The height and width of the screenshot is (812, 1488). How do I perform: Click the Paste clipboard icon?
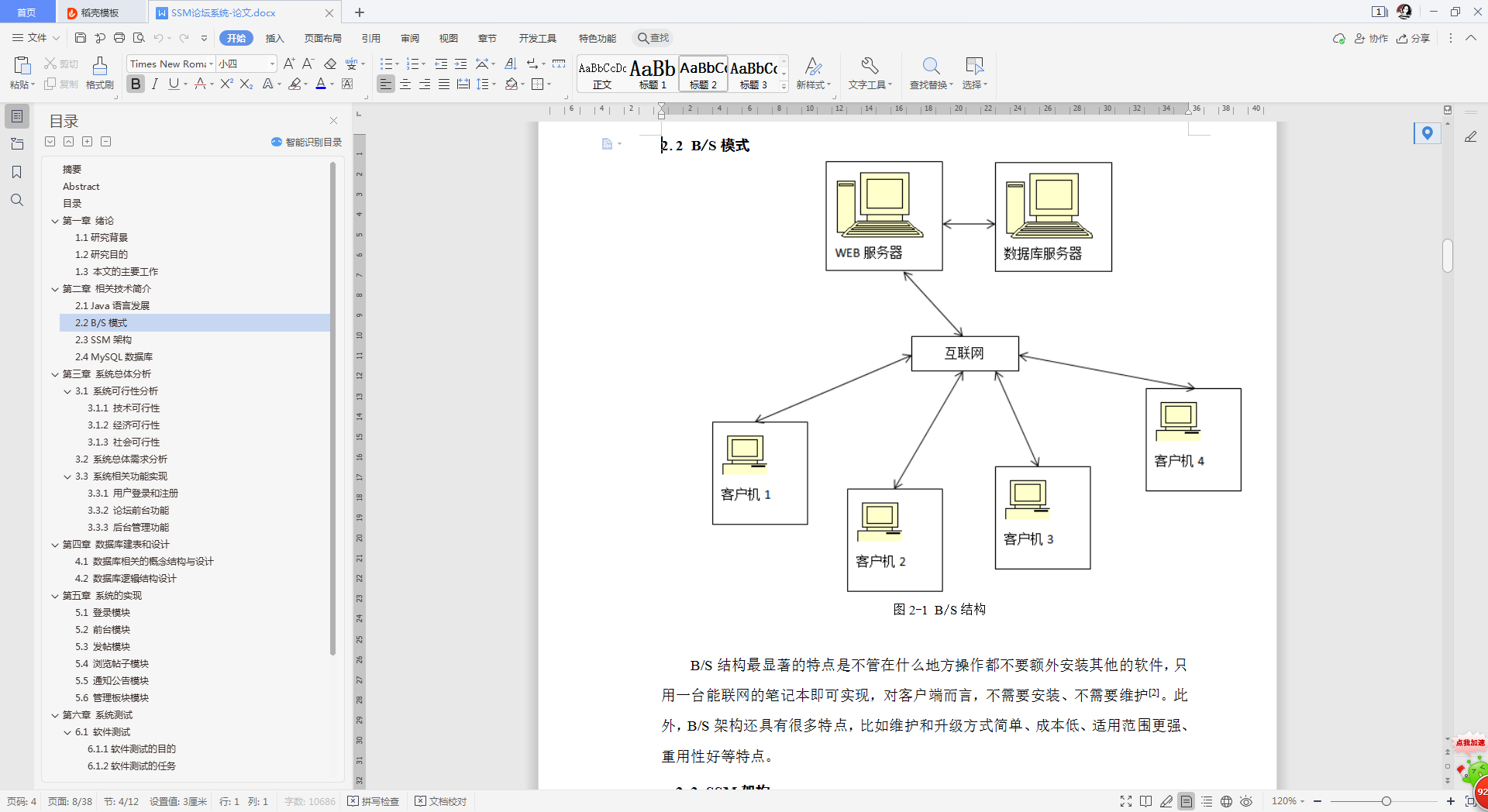coord(22,66)
